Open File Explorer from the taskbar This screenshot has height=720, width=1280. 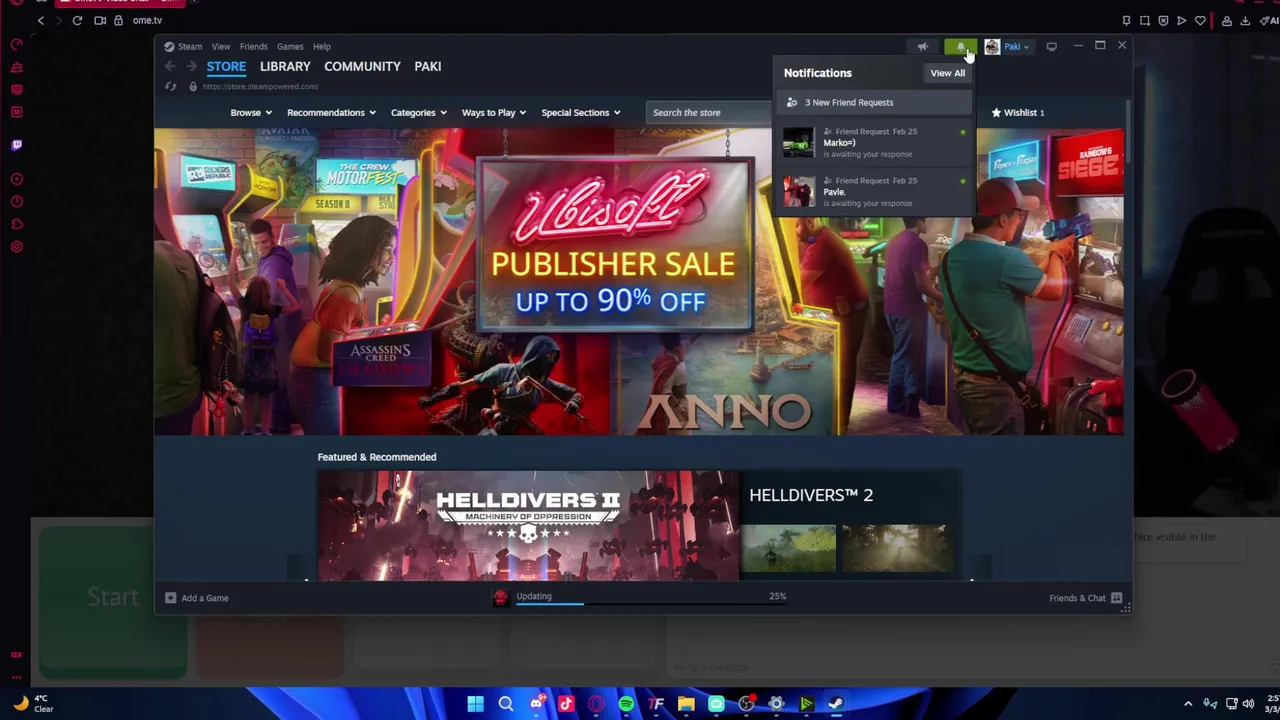(x=686, y=704)
